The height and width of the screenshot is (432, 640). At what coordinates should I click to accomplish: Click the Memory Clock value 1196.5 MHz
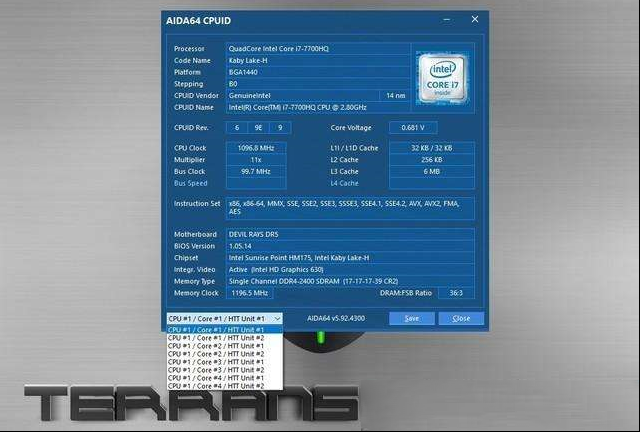pos(249,293)
